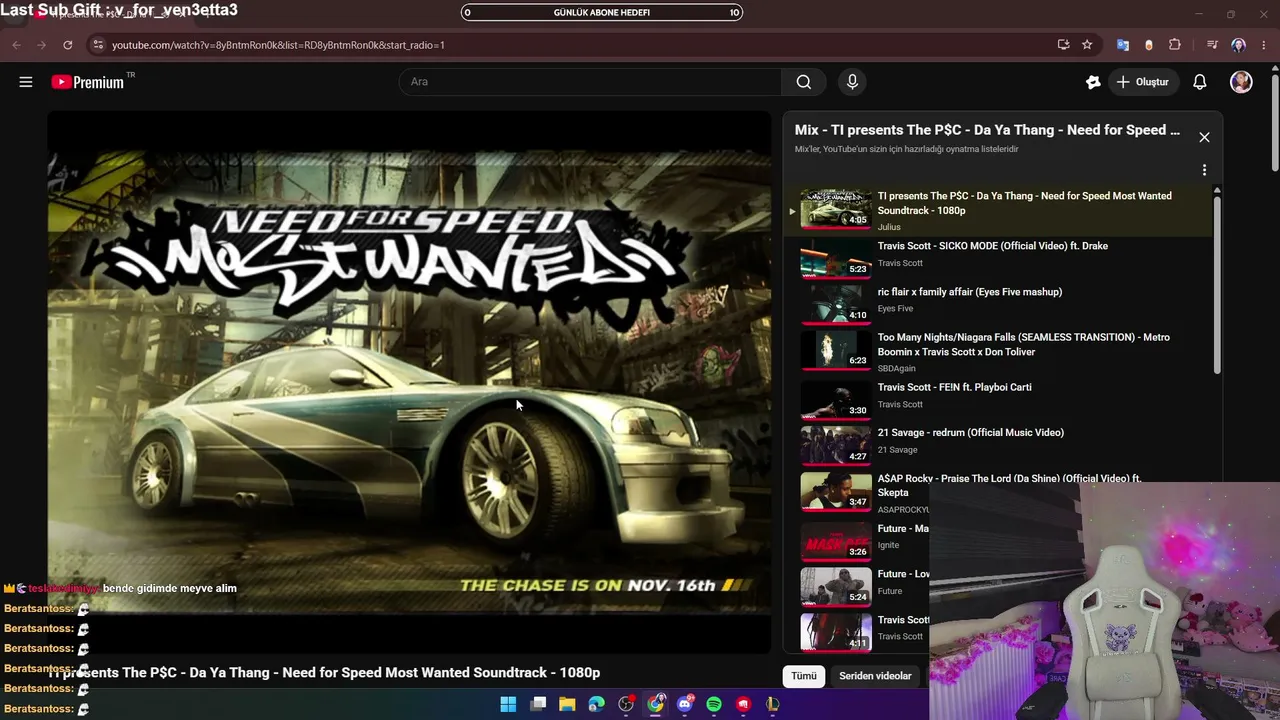Click the Da Ya Thang thumbnail marked 4:05

pyautogui.click(x=835, y=210)
